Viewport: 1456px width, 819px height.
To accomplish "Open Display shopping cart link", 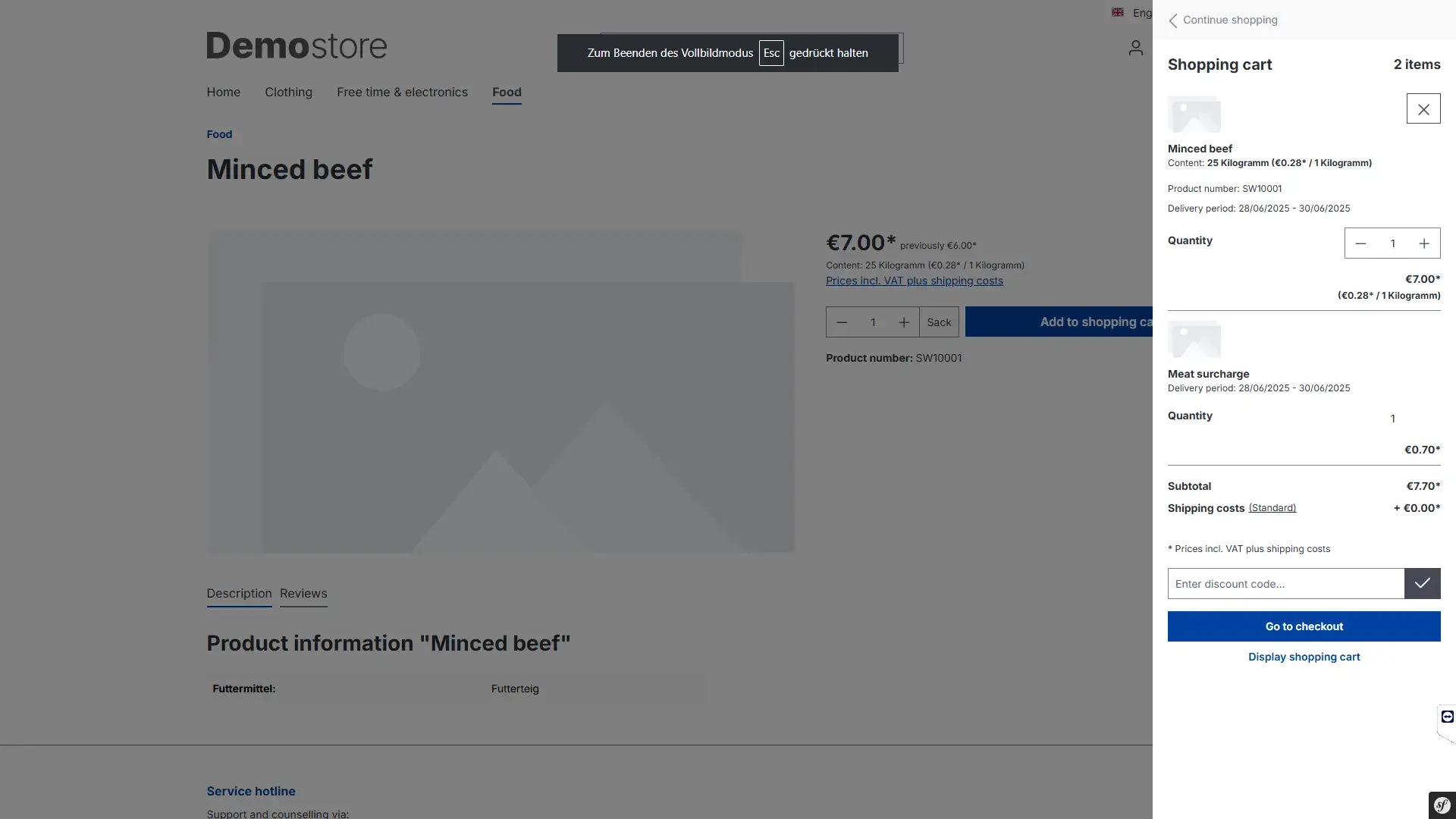I will click(1304, 657).
